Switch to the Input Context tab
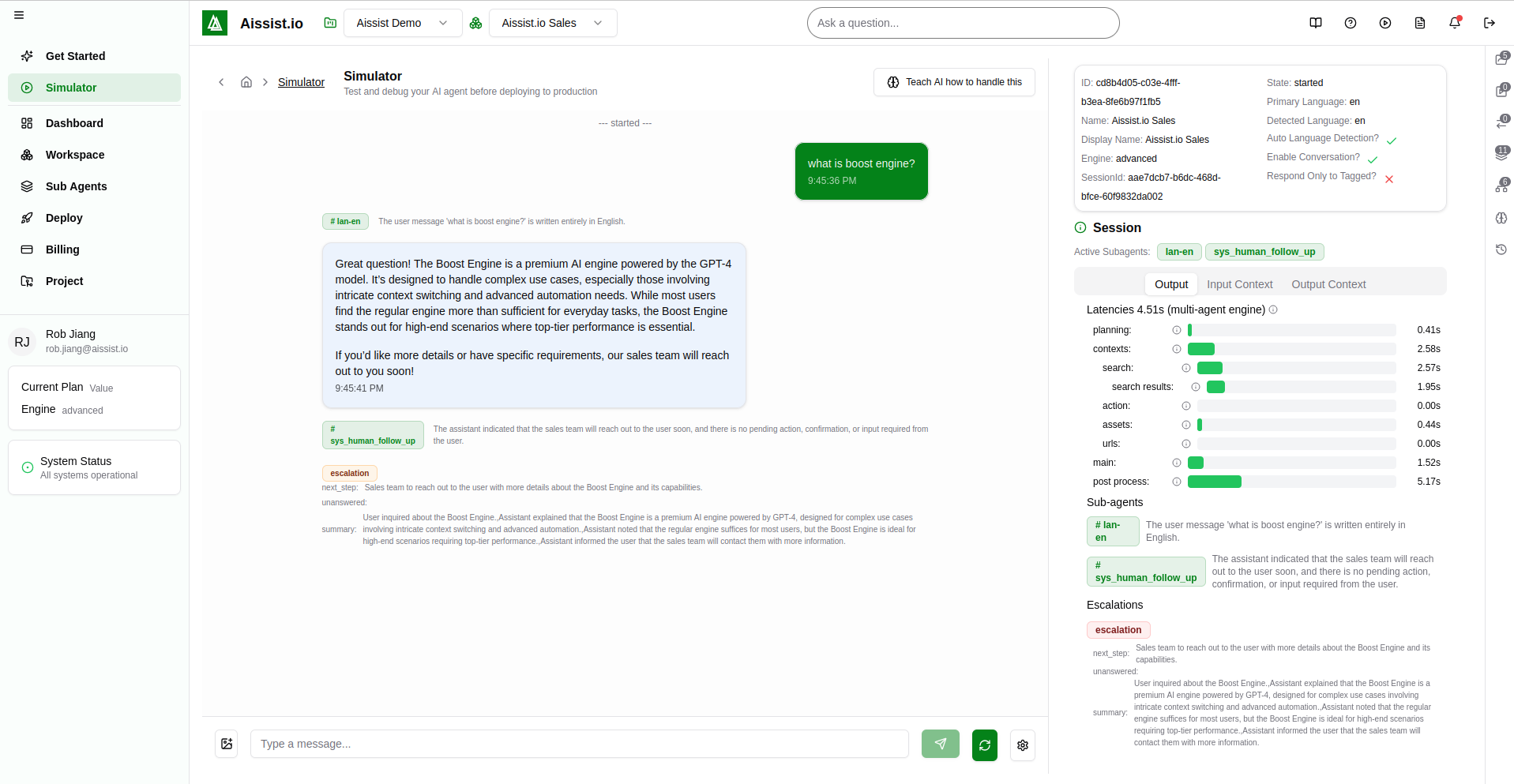Viewport: 1514px width, 784px height. (x=1239, y=284)
